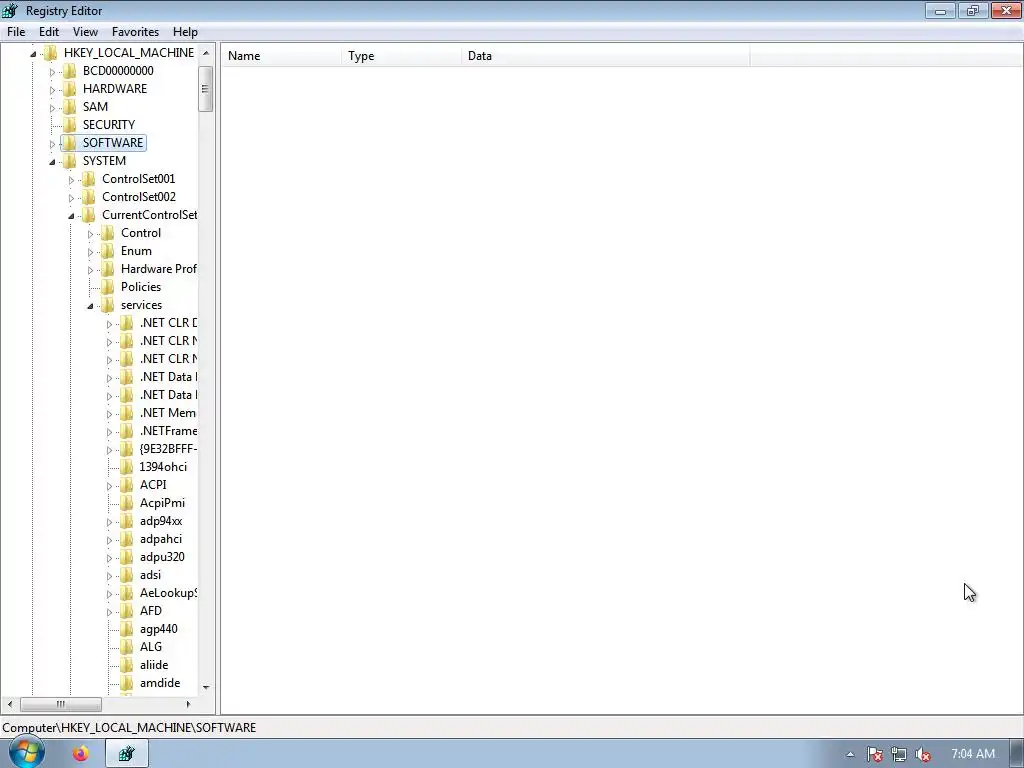Select the adpahci key
Image resolution: width=1024 pixels, height=768 pixels.
click(x=161, y=539)
